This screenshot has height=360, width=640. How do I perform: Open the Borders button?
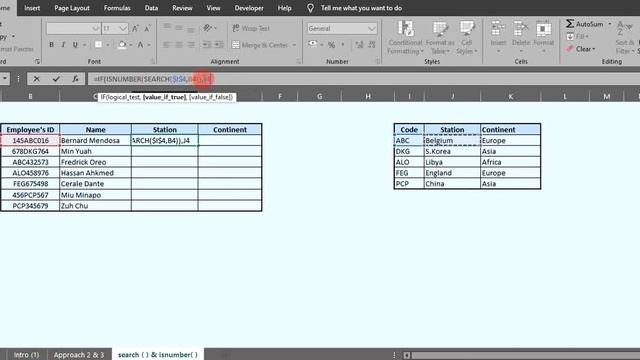[x=98, y=45]
